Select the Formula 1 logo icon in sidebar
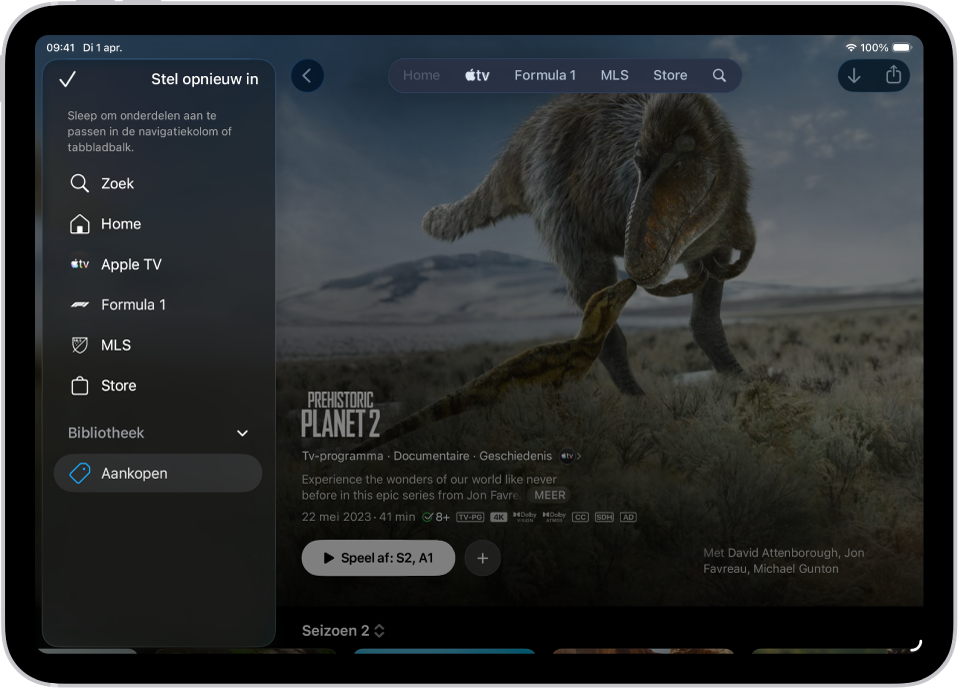 coord(79,305)
